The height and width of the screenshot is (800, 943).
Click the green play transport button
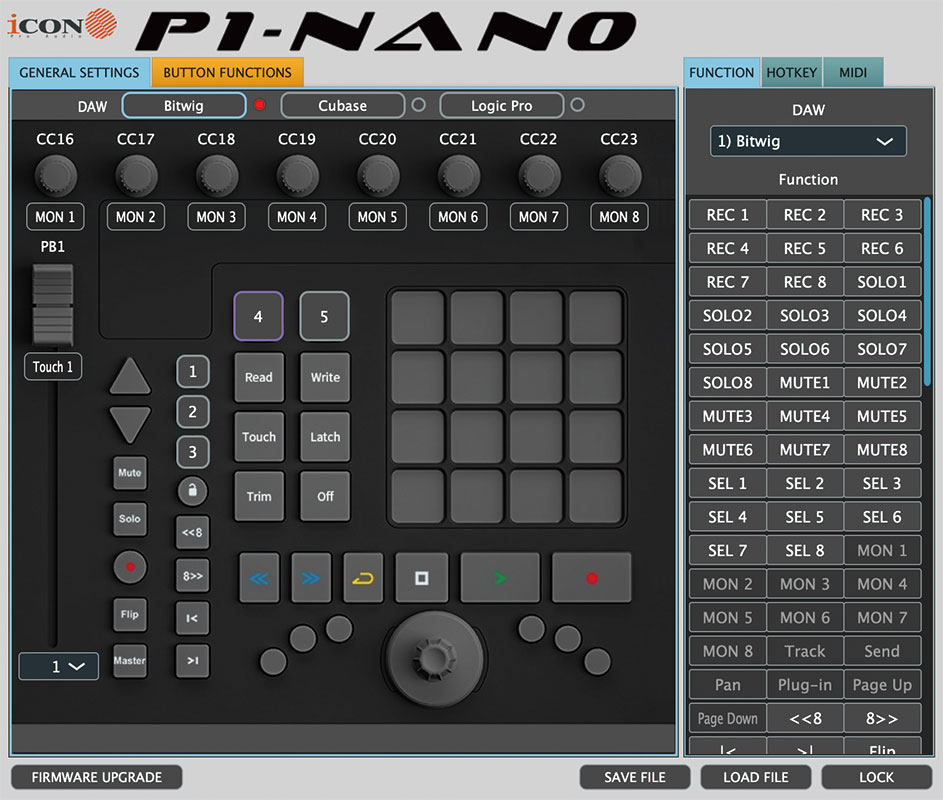point(500,578)
